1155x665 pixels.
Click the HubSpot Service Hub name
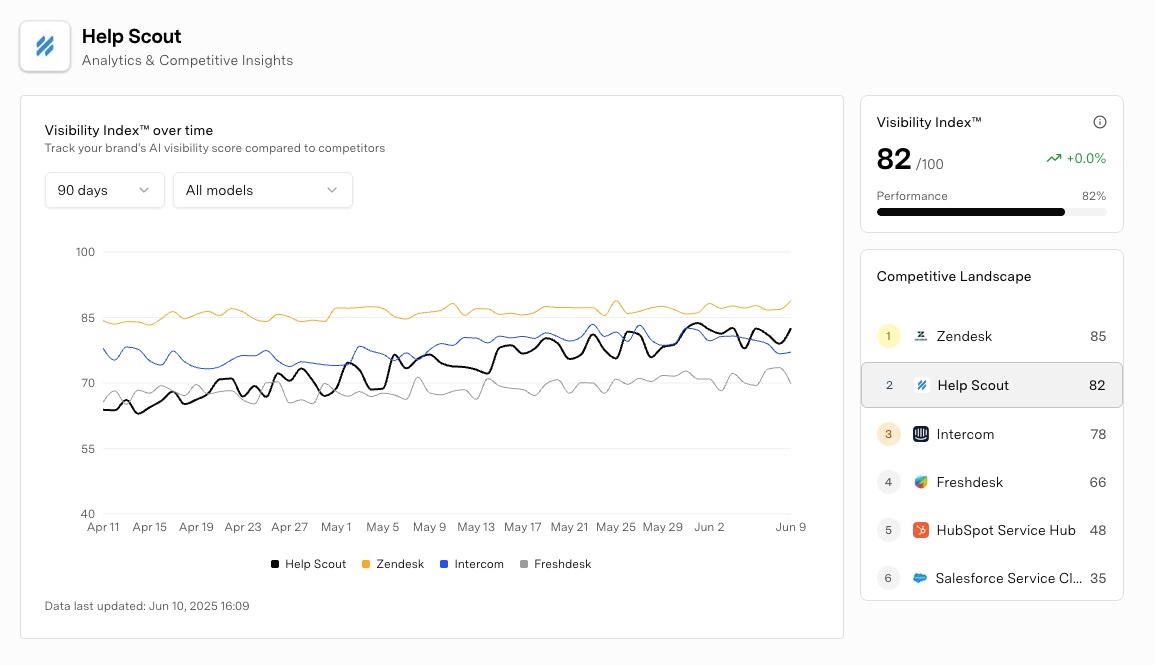click(1005, 530)
